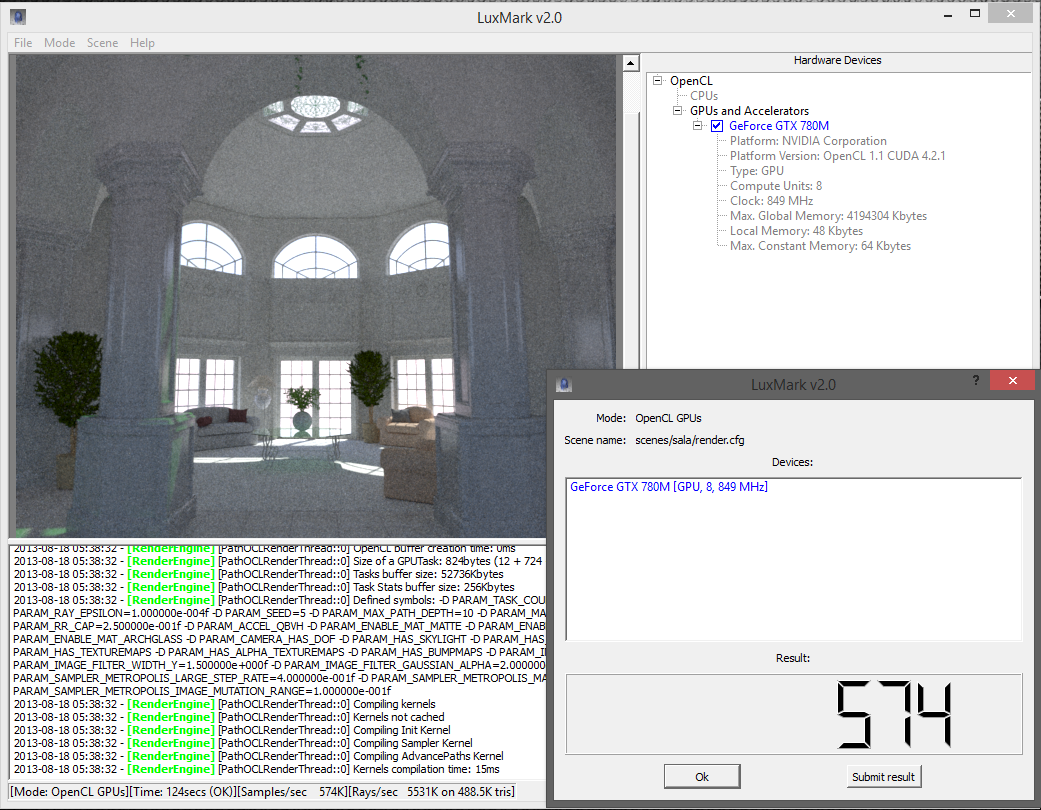Click the LuxMark icon in result dialog title bar
The height and width of the screenshot is (810, 1041).
[564, 384]
